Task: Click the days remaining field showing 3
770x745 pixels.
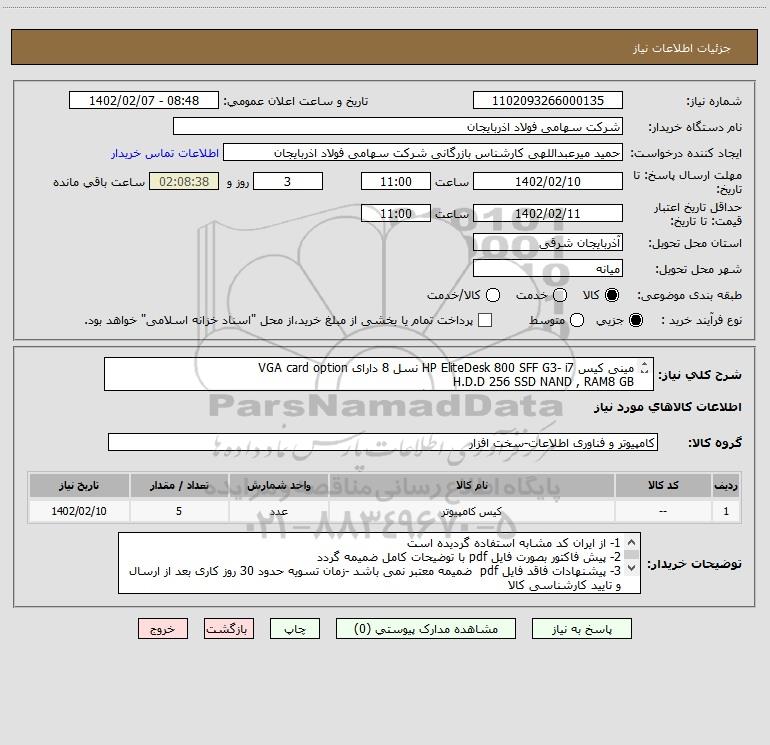Action: pos(288,181)
